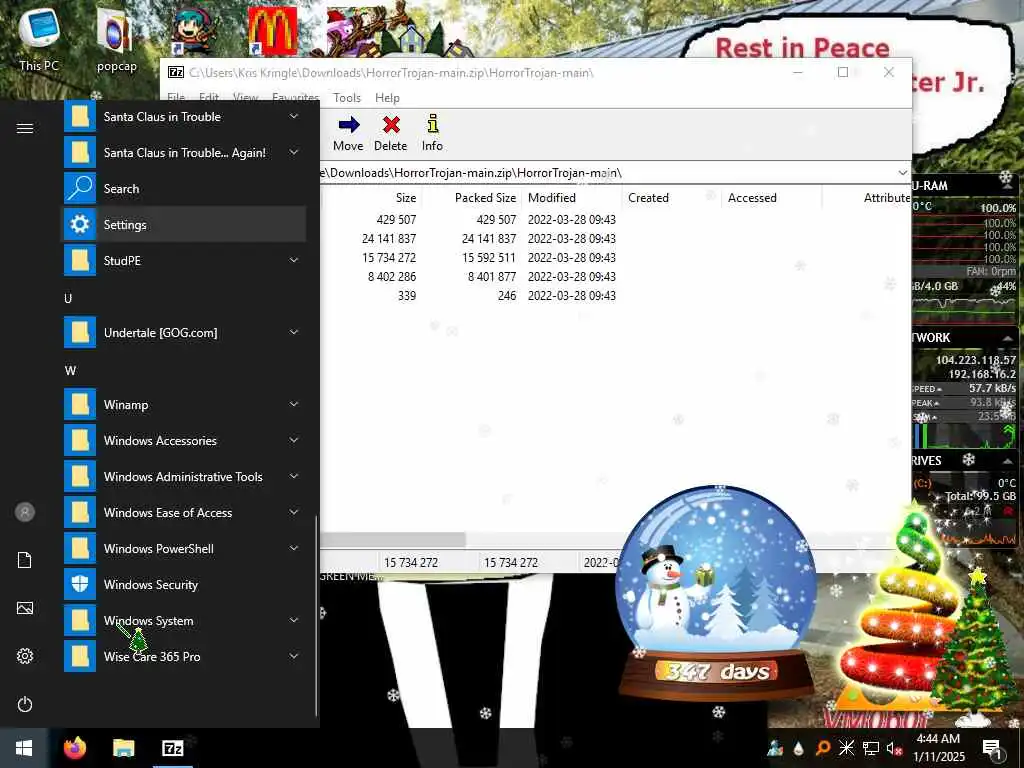1024x768 pixels.
Task: Click the 7-Zip path input field
Action: [606, 173]
